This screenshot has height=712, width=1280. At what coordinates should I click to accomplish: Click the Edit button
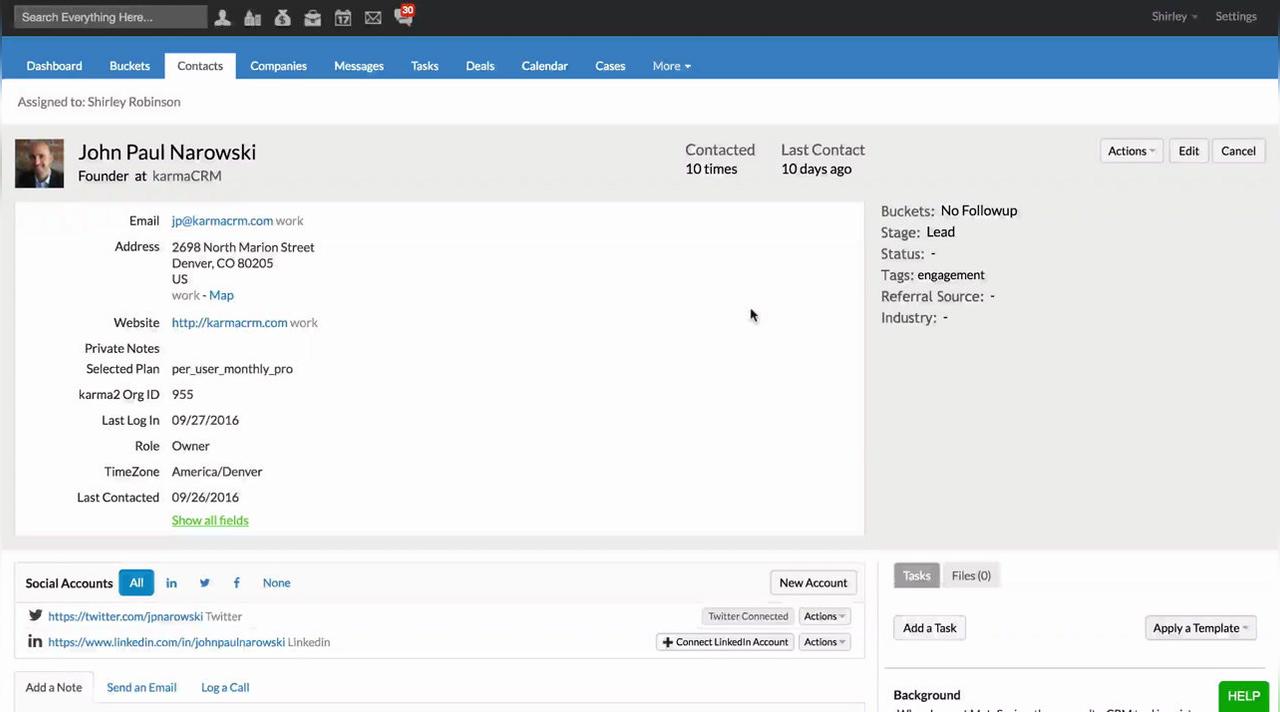click(x=1188, y=151)
